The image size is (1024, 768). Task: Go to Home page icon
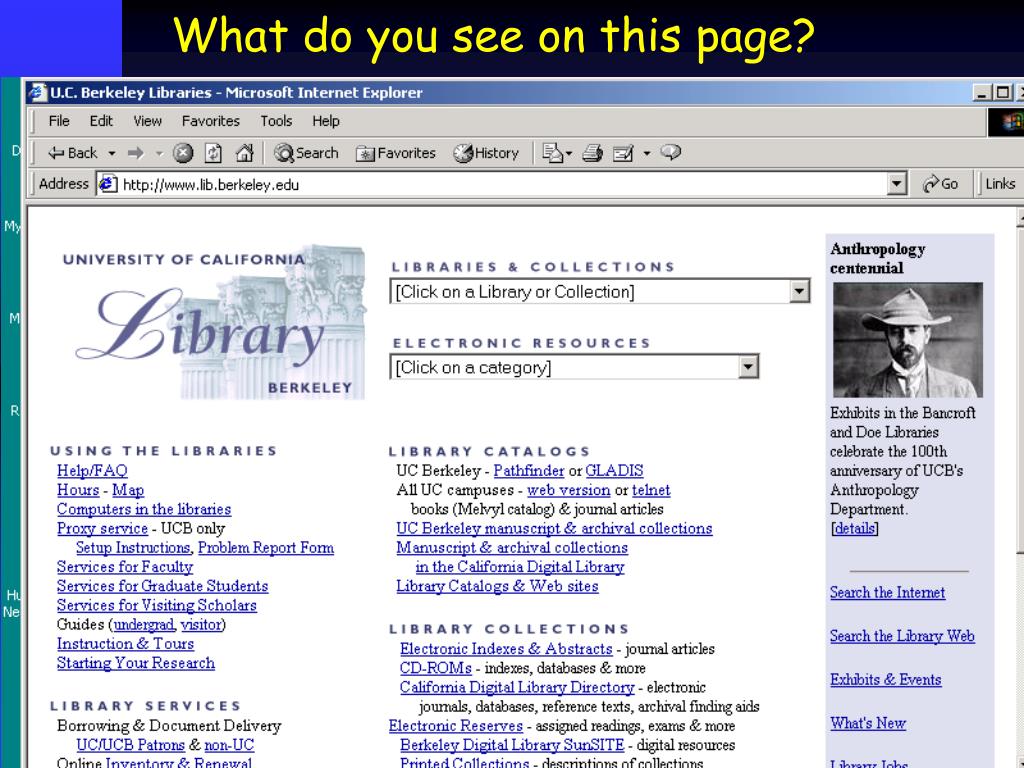coord(244,153)
